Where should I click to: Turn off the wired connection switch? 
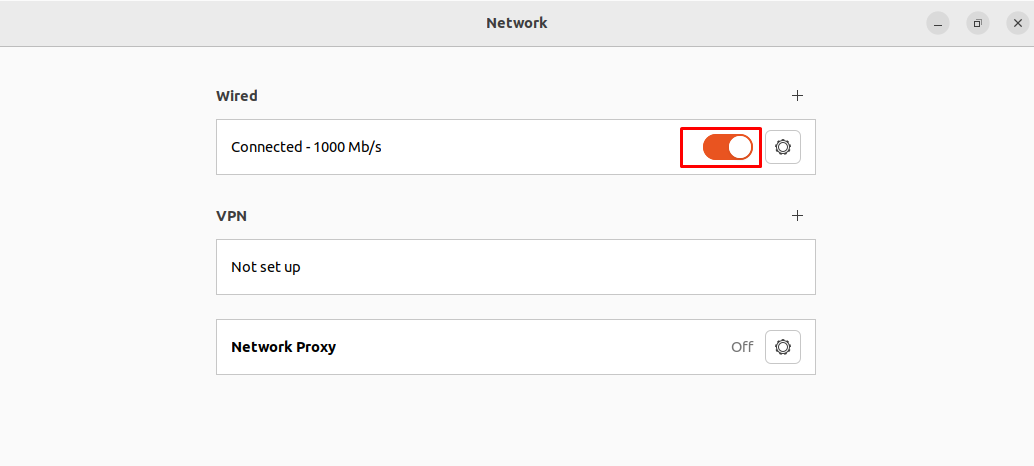pyautogui.click(x=727, y=147)
